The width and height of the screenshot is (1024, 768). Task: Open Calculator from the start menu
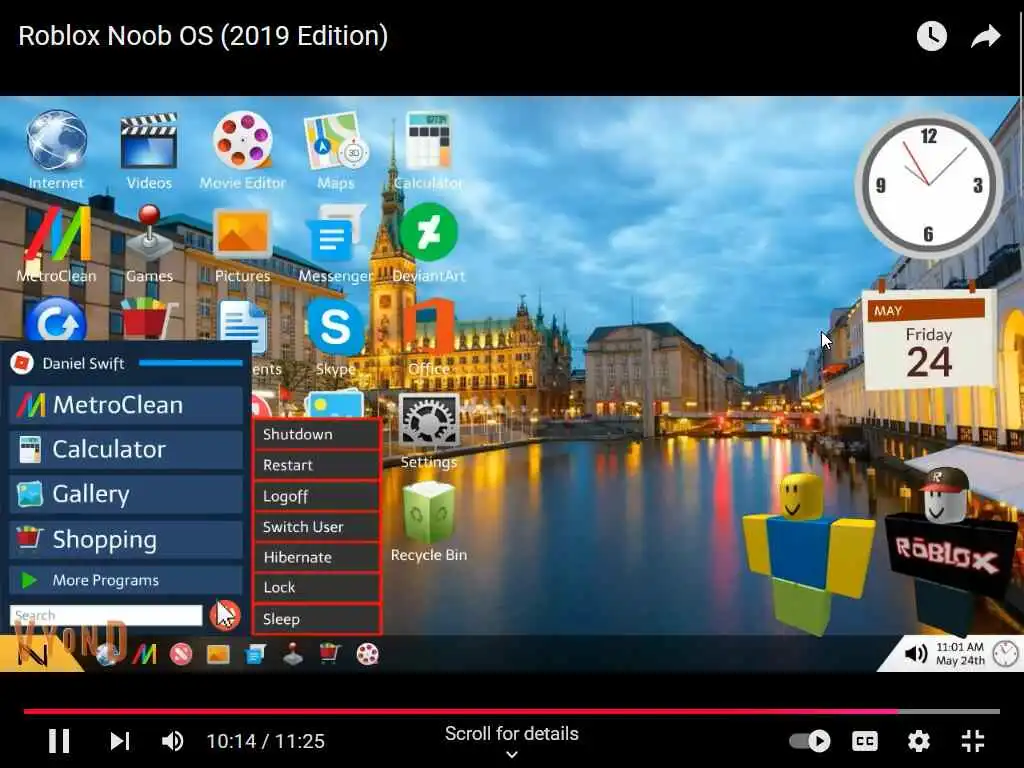pyautogui.click(x=126, y=449)
